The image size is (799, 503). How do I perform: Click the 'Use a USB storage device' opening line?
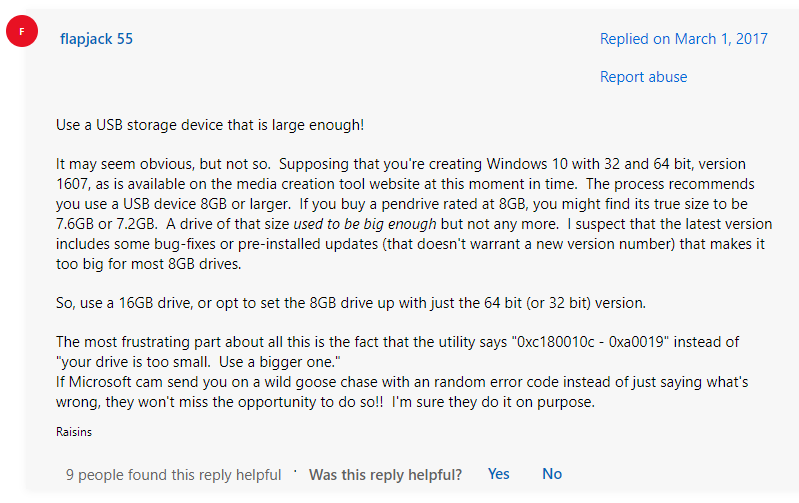click(210, 125)
